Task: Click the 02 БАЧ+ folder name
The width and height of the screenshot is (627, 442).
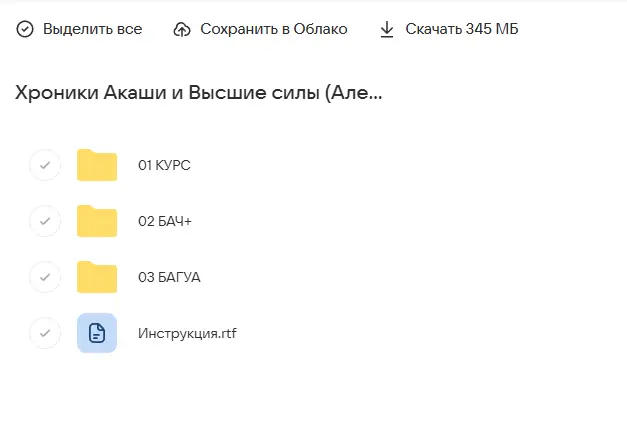Action: [164, 221]
